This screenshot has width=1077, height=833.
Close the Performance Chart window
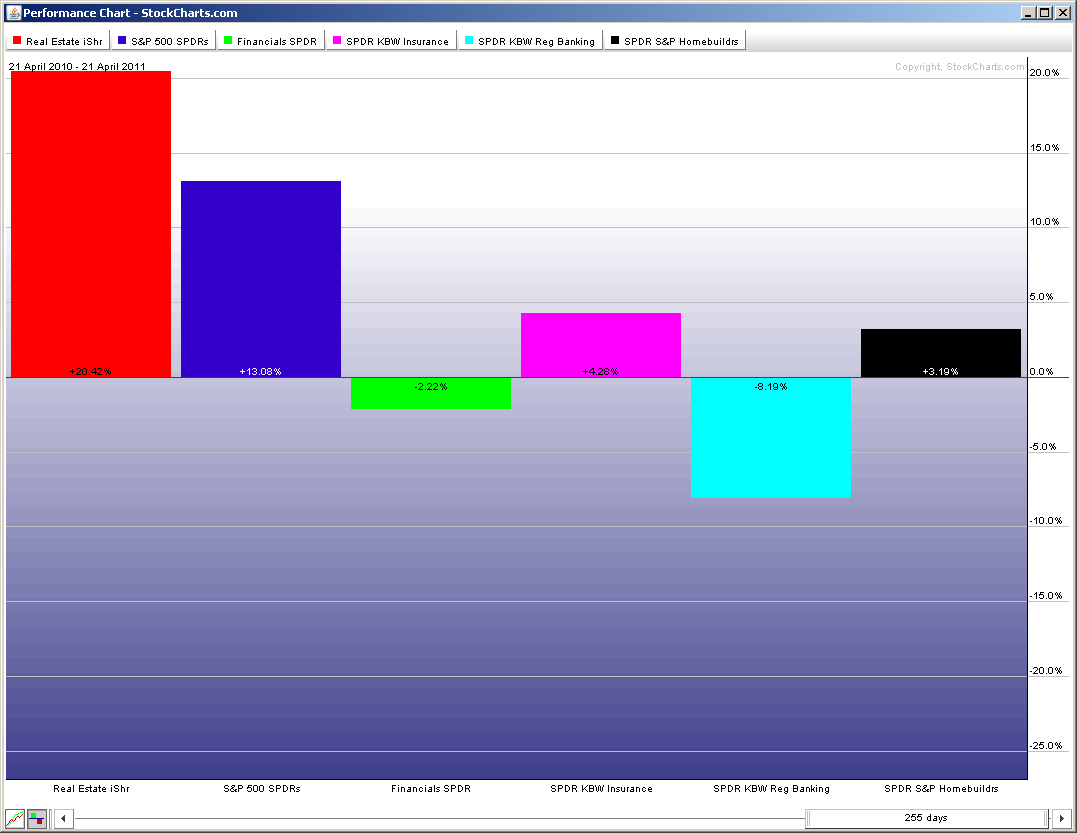click(1061, 12)
